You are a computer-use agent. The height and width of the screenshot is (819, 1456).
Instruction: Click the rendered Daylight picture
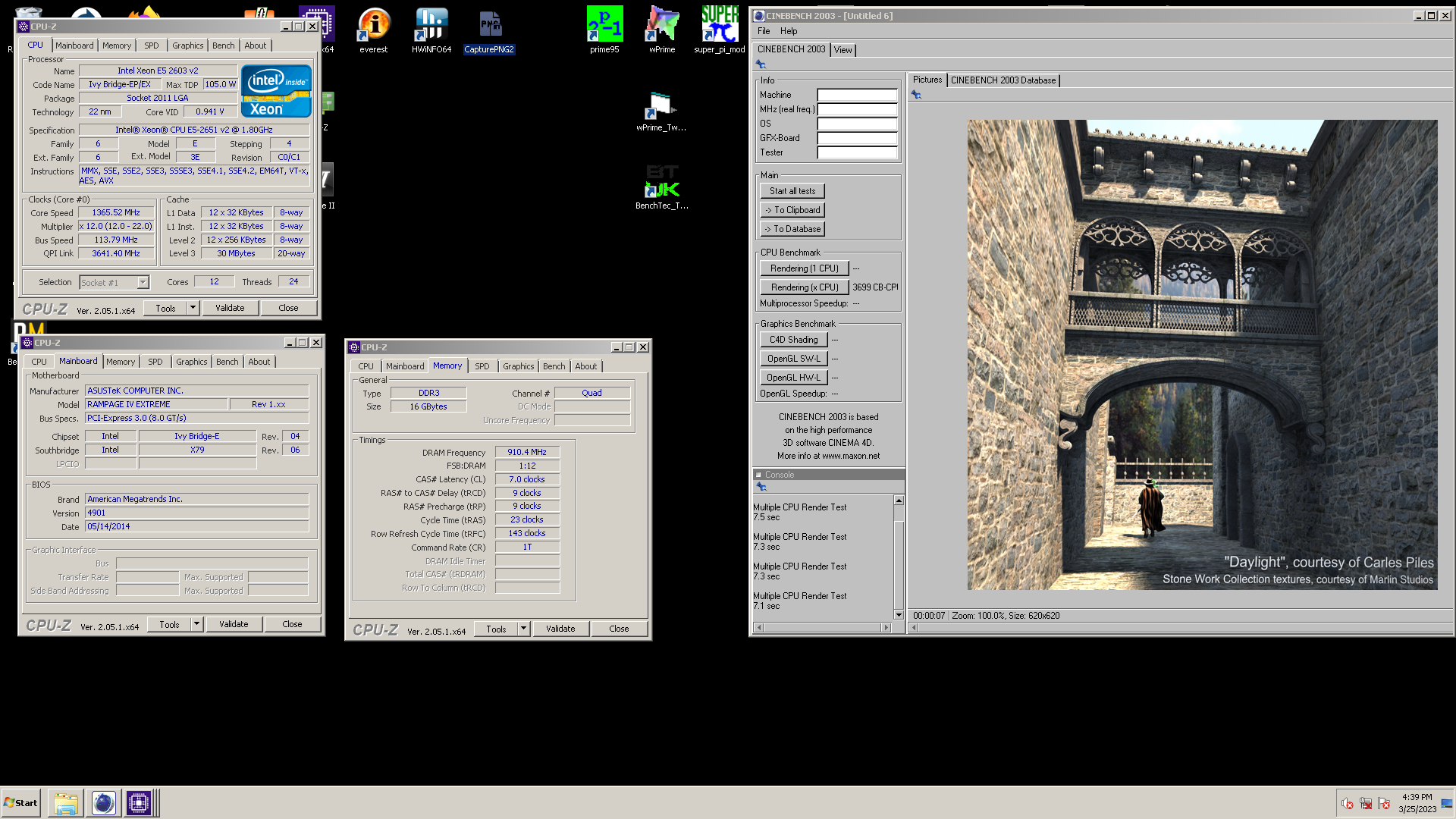point(1202,355)
